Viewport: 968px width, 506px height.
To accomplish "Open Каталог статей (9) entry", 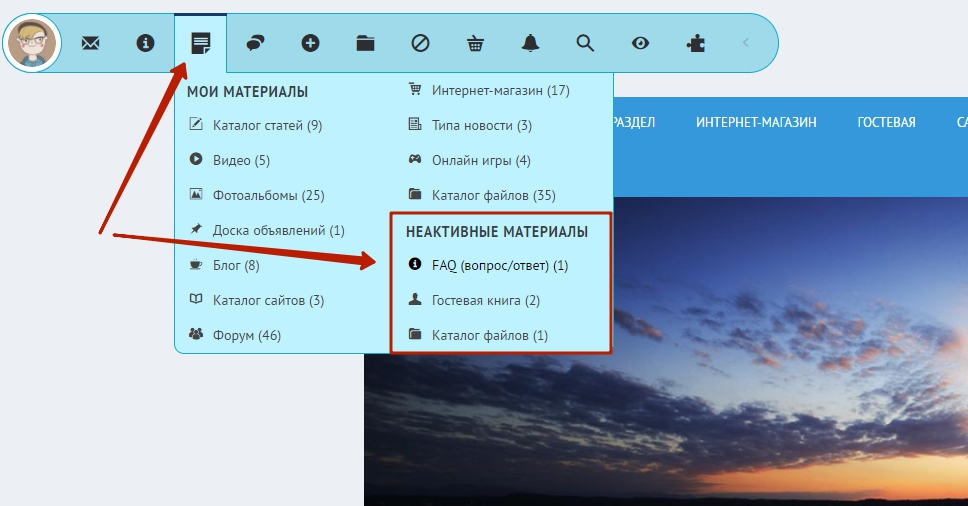I will (266, 125).
